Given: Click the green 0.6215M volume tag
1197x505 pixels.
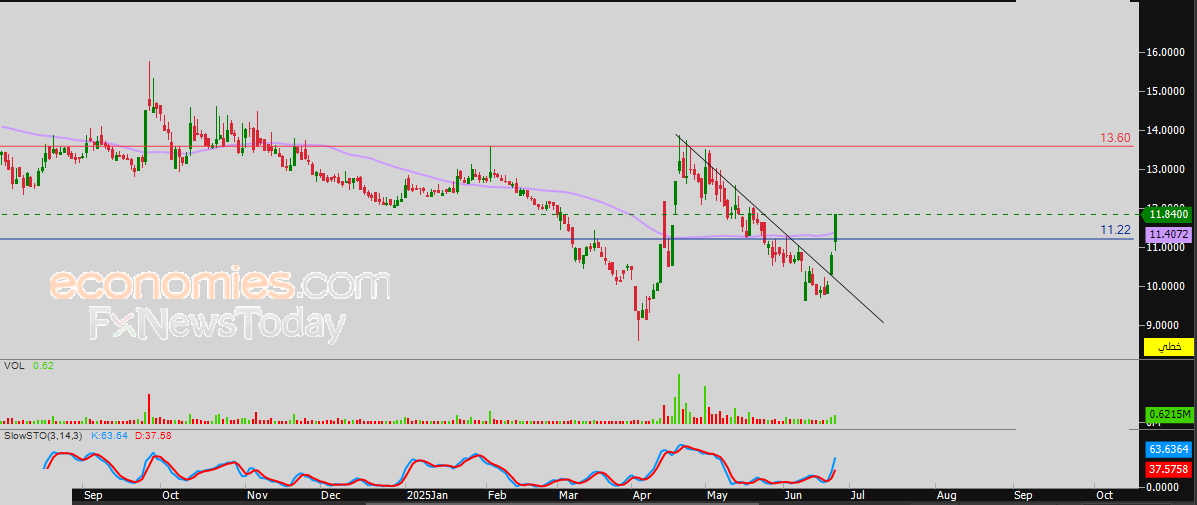Looking at the screenshot, I should point(1169,414).
